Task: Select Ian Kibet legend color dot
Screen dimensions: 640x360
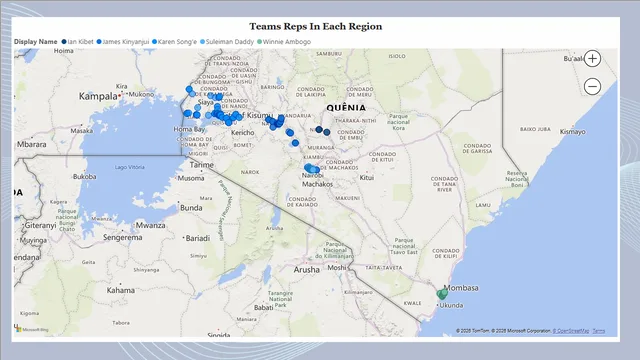Action: [x=64, y=42]
